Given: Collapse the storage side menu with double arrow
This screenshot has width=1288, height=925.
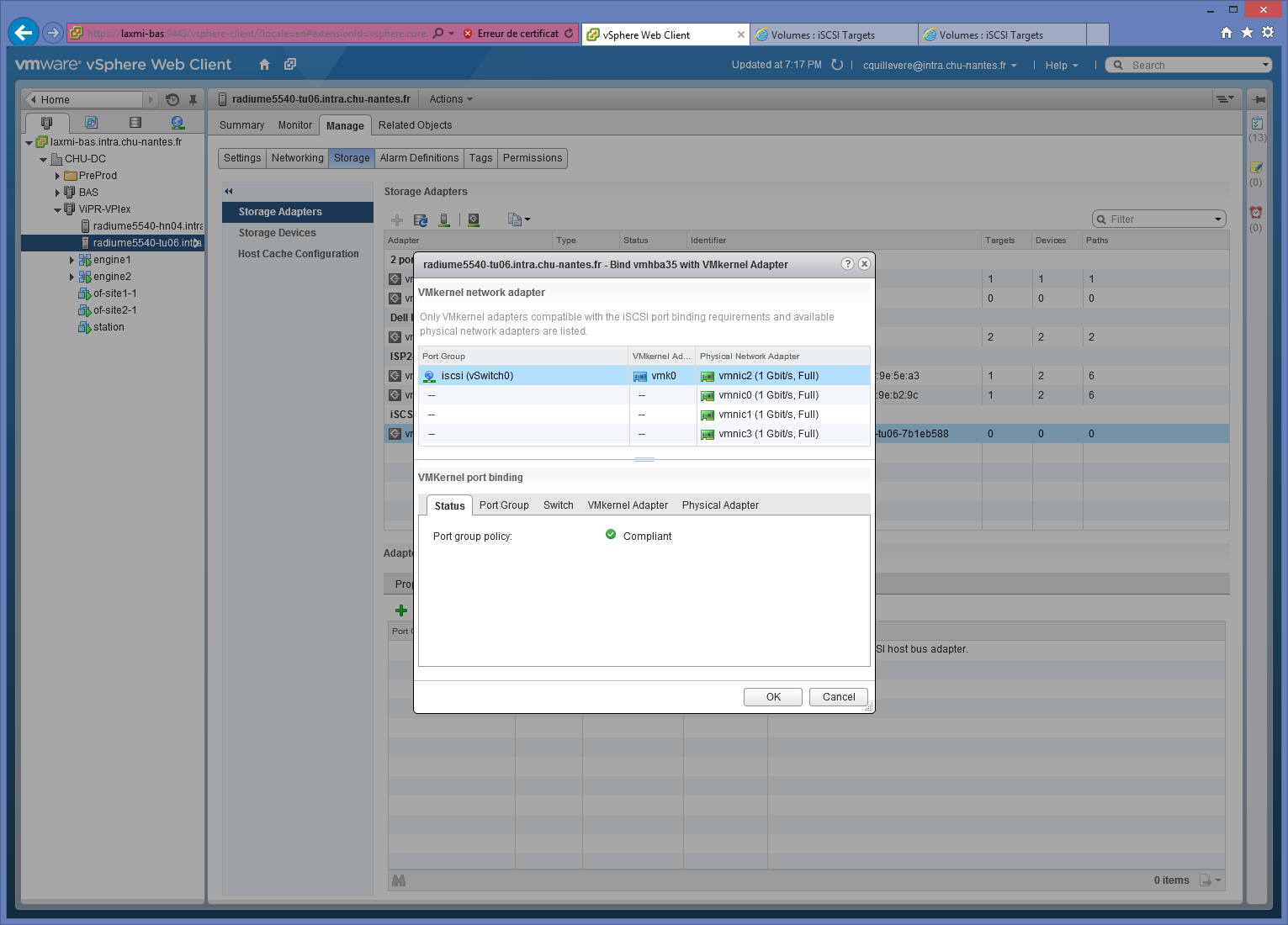Looking at the screenshot, I should click(x=229, y=192).
